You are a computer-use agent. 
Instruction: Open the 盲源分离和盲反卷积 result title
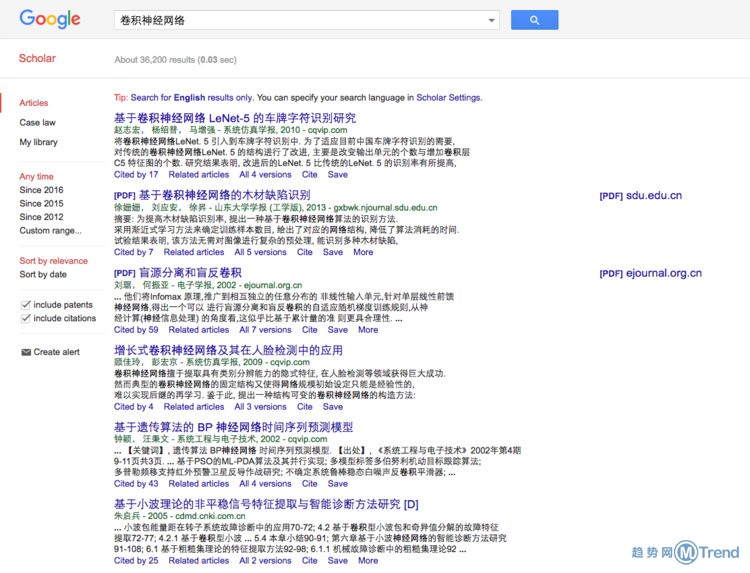point(190,273)
